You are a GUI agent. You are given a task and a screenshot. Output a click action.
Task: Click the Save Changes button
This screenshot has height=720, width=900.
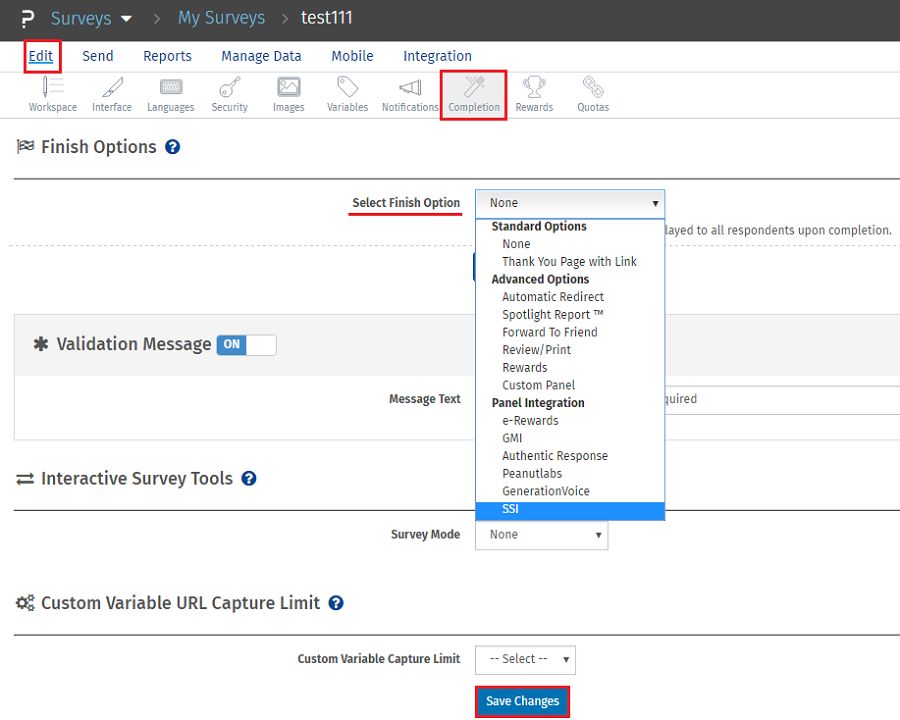[521, 702]
